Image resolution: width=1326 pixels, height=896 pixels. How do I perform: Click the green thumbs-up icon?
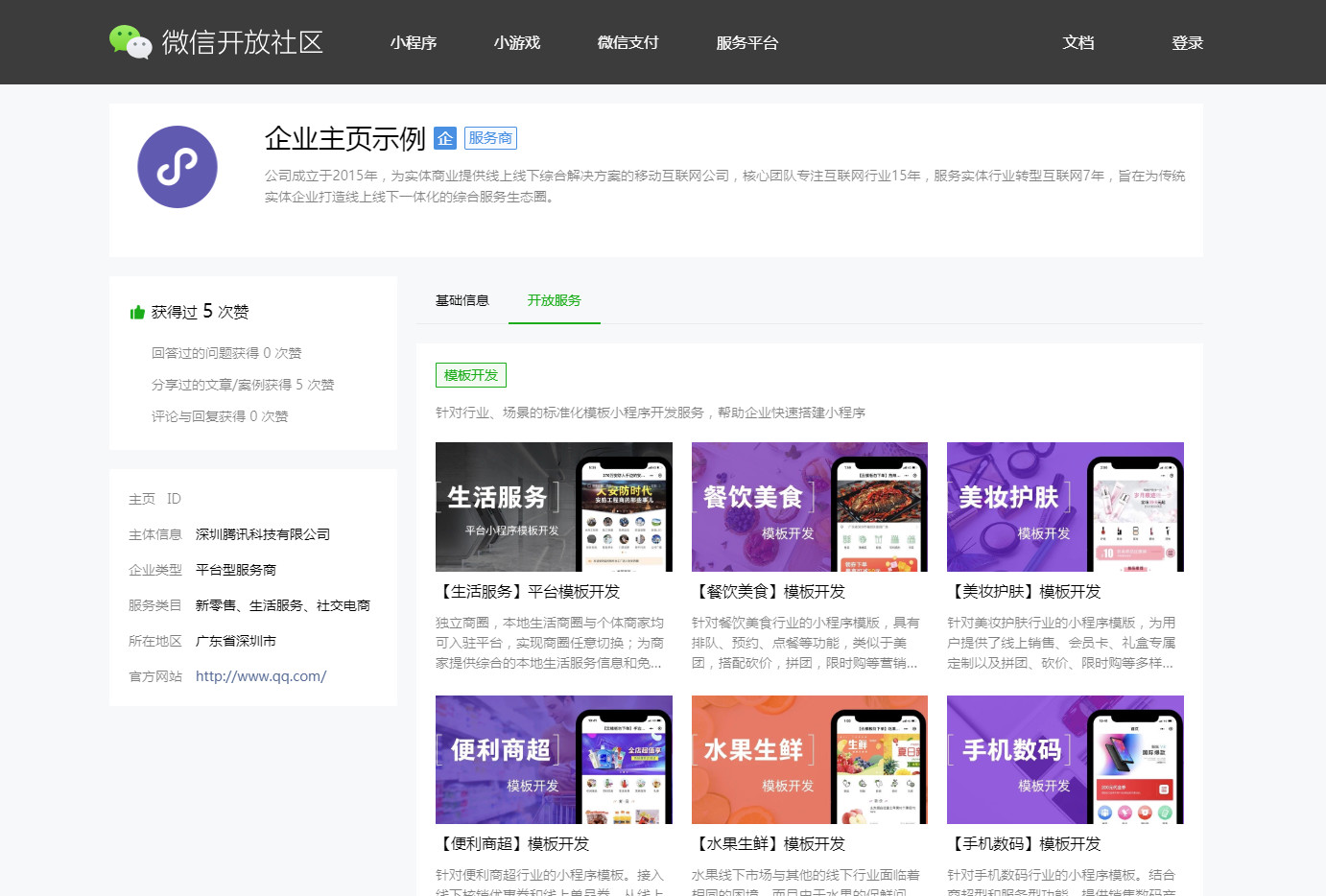point(137,312)
